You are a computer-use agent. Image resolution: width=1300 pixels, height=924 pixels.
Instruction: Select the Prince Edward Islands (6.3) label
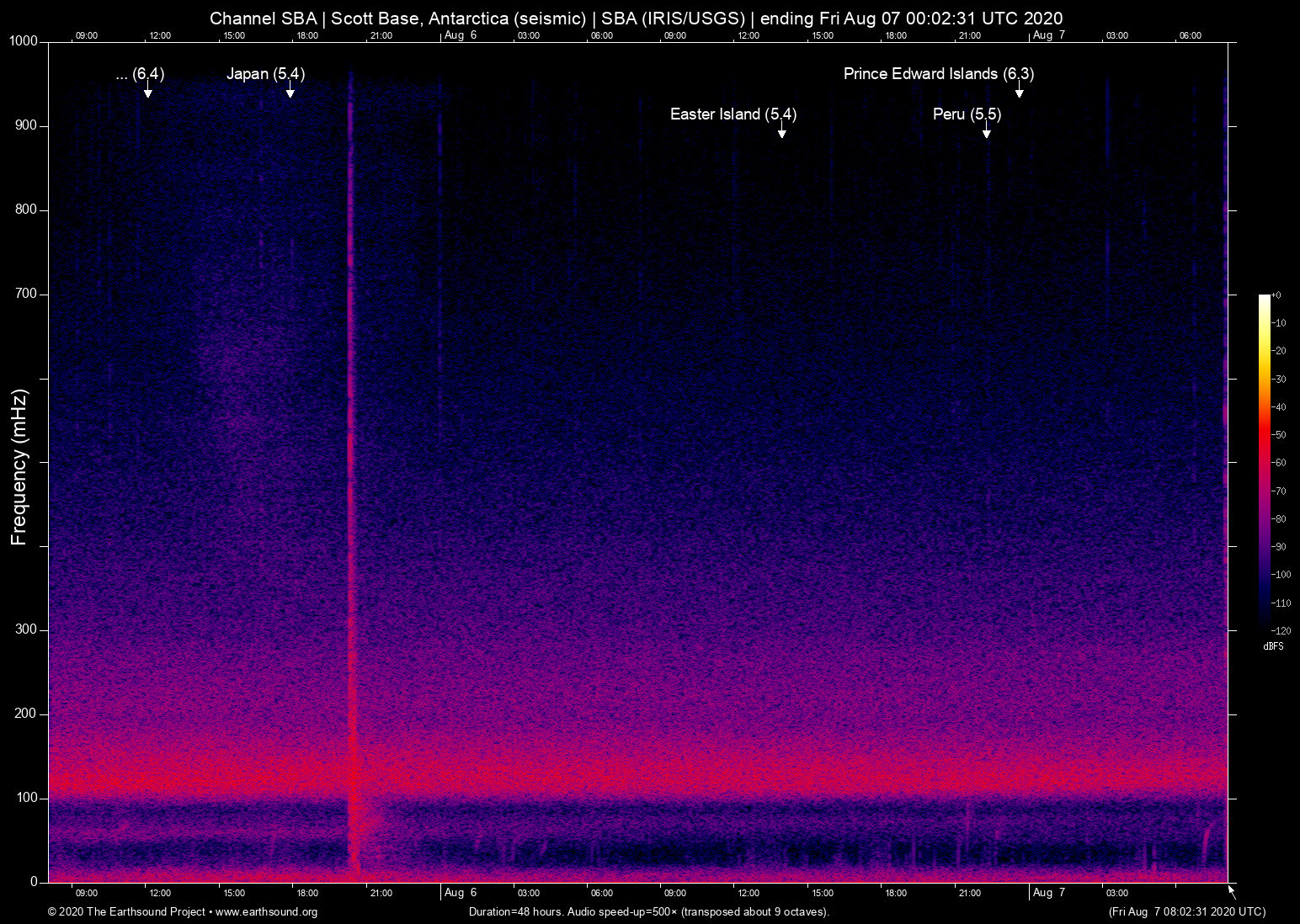(938, 74)
